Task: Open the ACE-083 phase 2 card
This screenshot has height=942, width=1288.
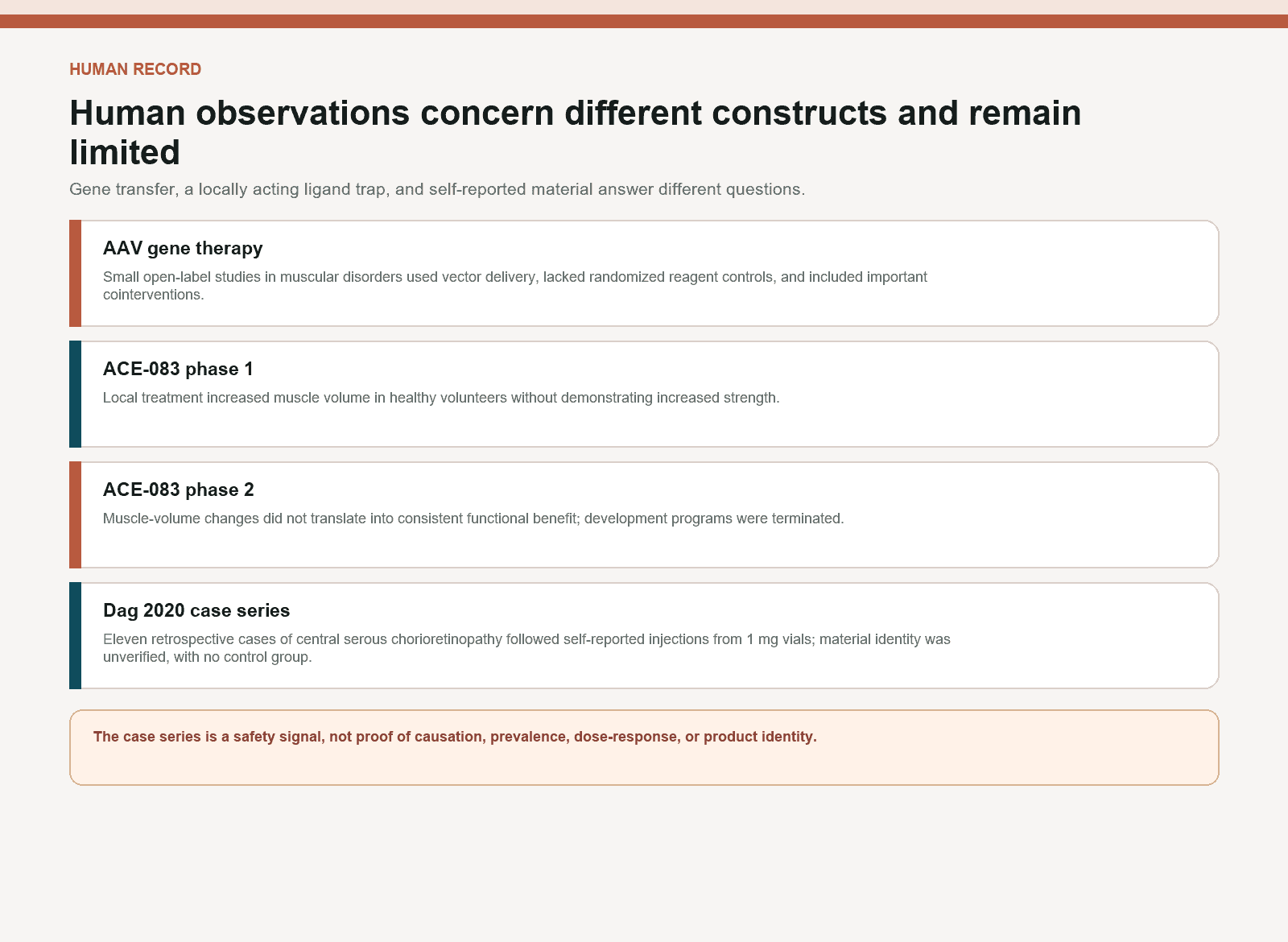Action: 644,515
